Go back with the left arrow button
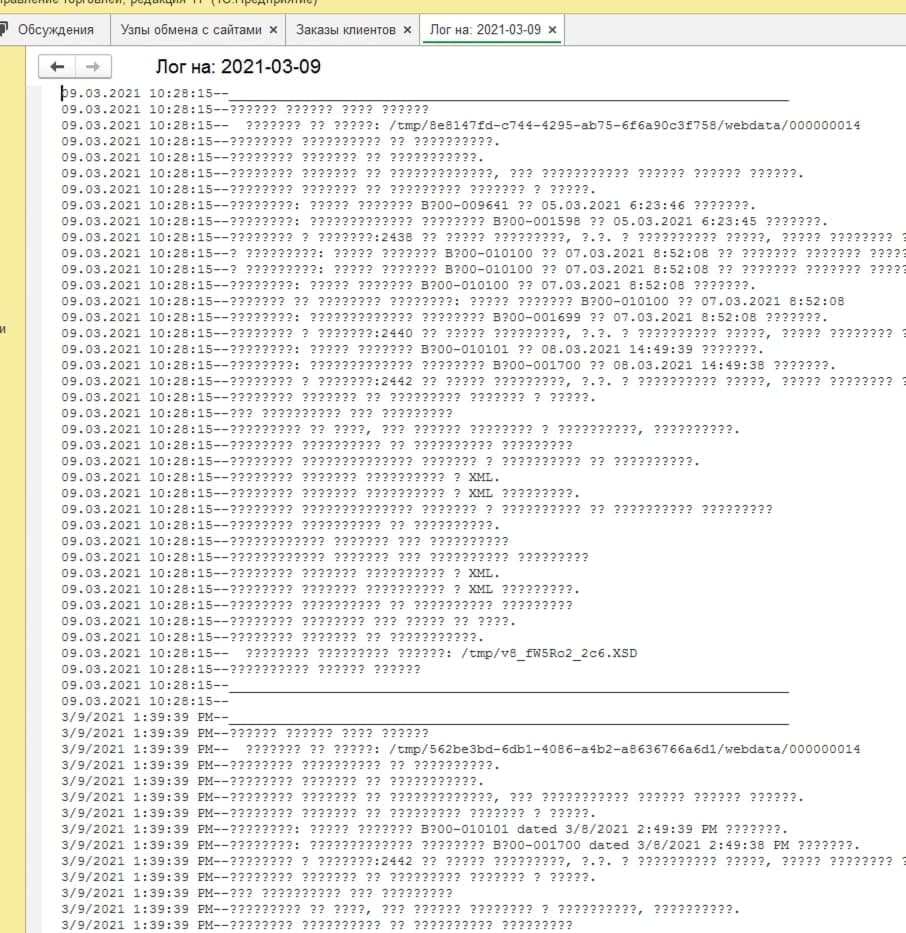Screen dimensions: 906x933 pyautogui.click(x=57, y=67)
